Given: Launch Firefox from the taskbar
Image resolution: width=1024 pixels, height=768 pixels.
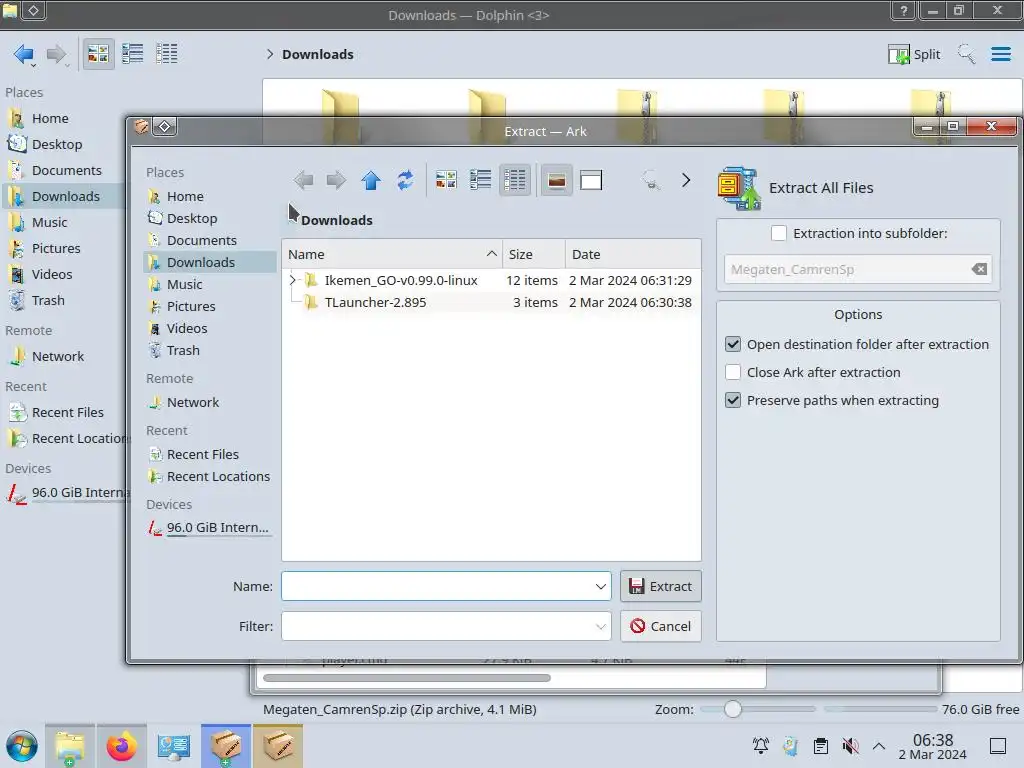Looking at the screenshot, I should [121, 746].
